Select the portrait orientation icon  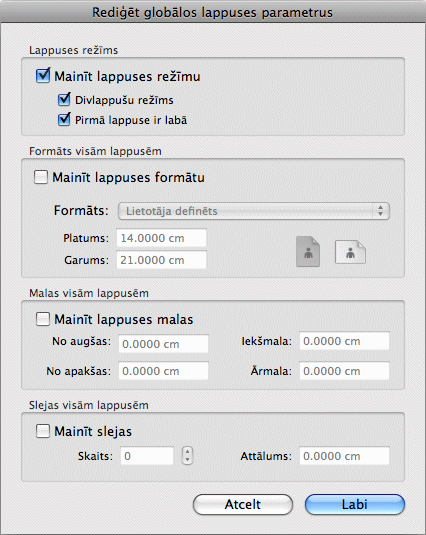click(x=308, y=252)
